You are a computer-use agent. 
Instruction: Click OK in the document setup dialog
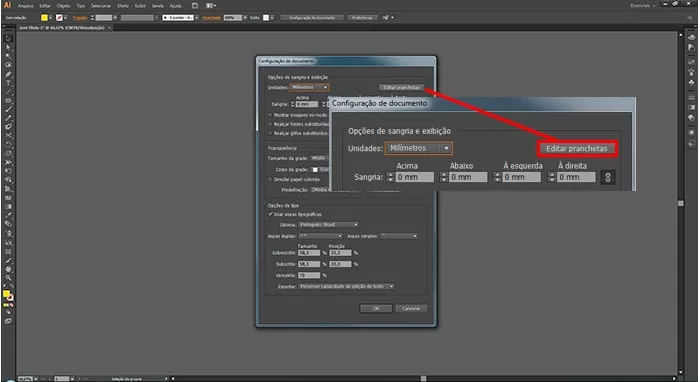[376, 308]
